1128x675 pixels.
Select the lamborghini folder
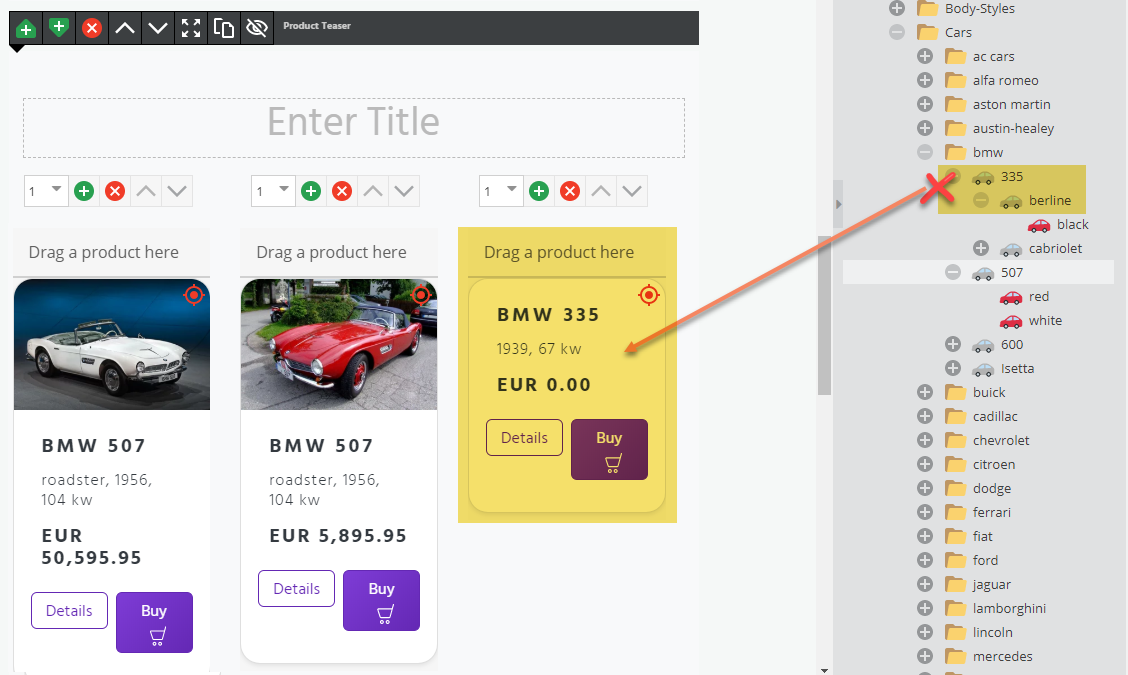1009,608
